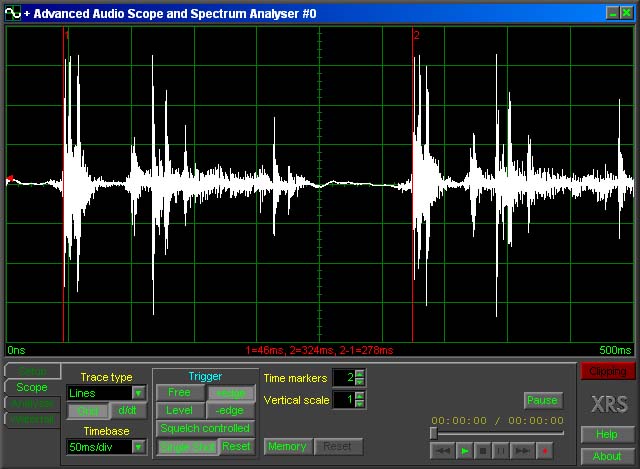
Task: Click the '500ms' time axis label
Action: (615, 350)
